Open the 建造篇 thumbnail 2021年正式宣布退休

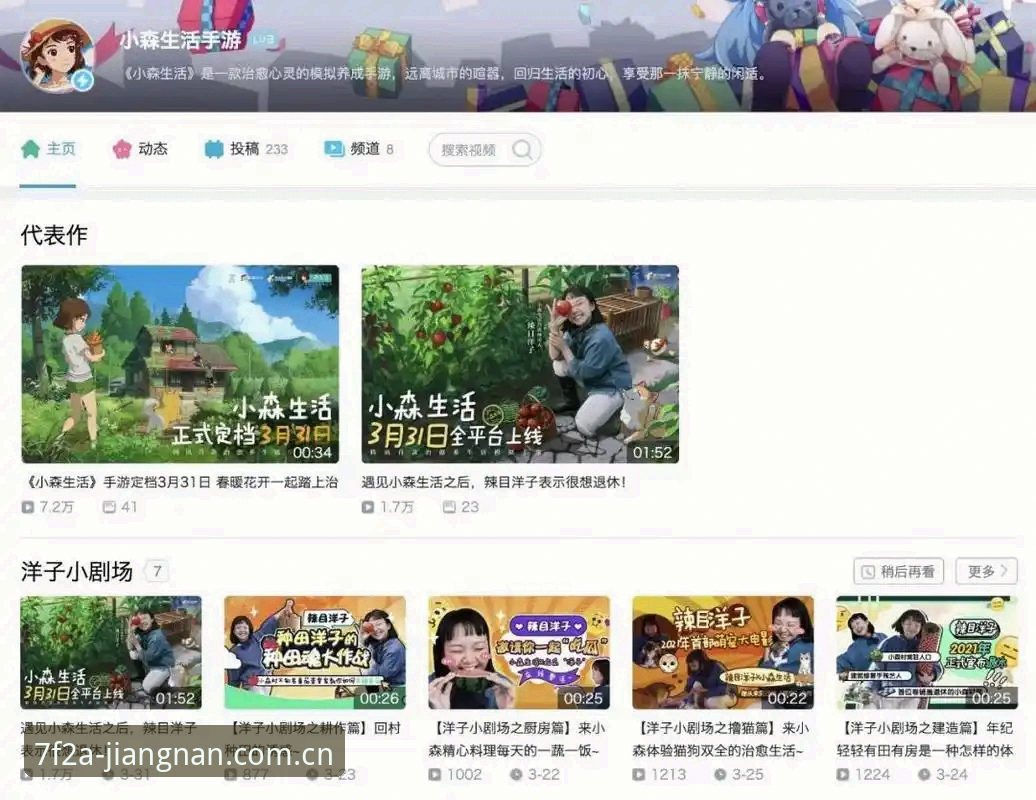(927, 653)
